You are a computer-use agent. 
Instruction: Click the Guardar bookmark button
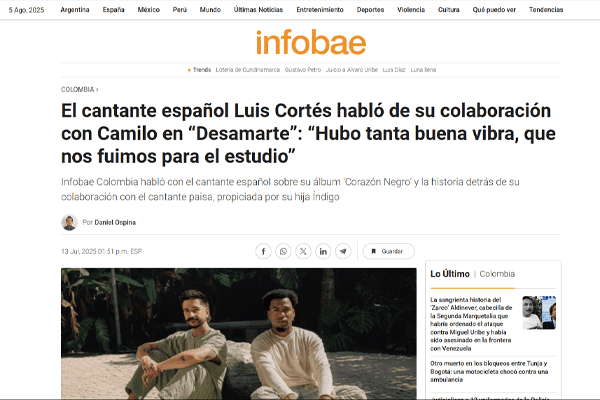click(x=388, y=251)
